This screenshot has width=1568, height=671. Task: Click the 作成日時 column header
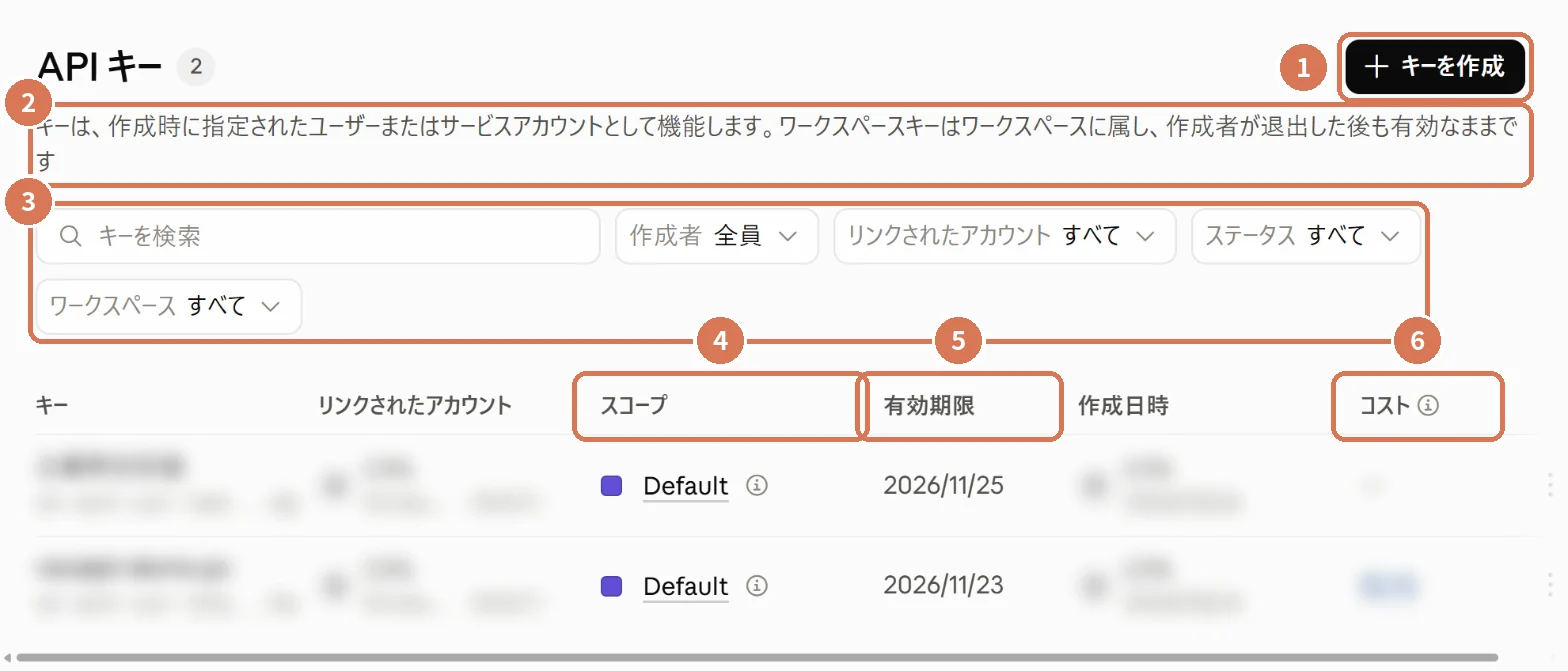[x=1123, y=405]
